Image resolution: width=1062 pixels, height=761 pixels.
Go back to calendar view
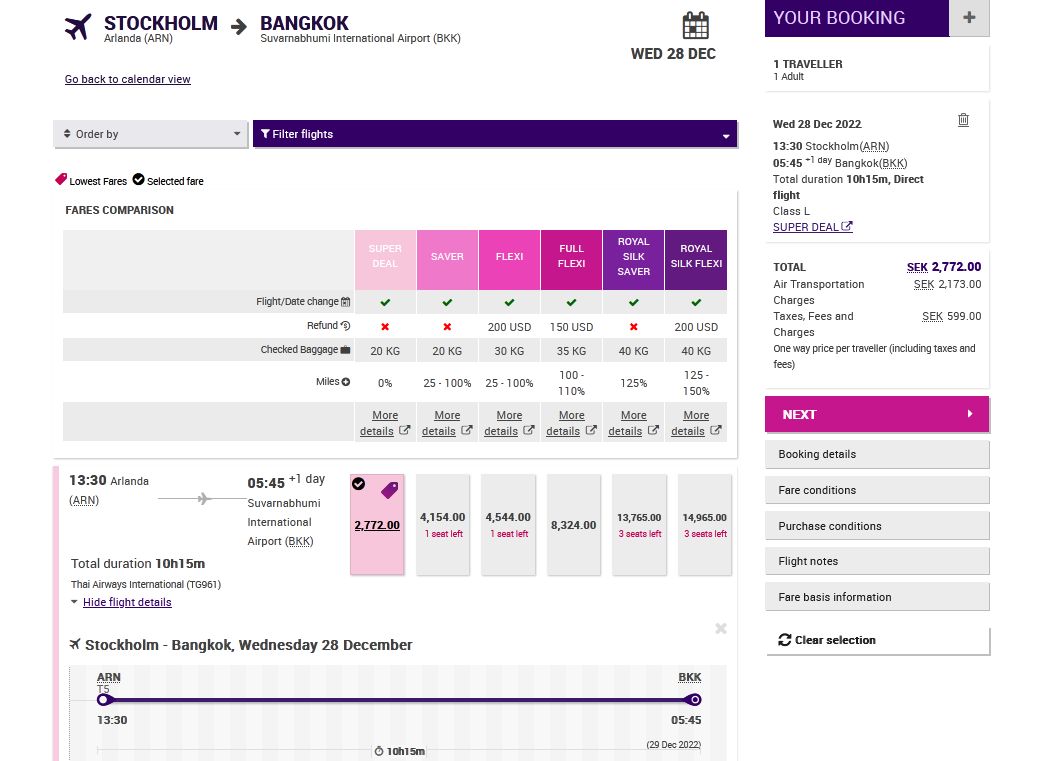coord(127,79)
